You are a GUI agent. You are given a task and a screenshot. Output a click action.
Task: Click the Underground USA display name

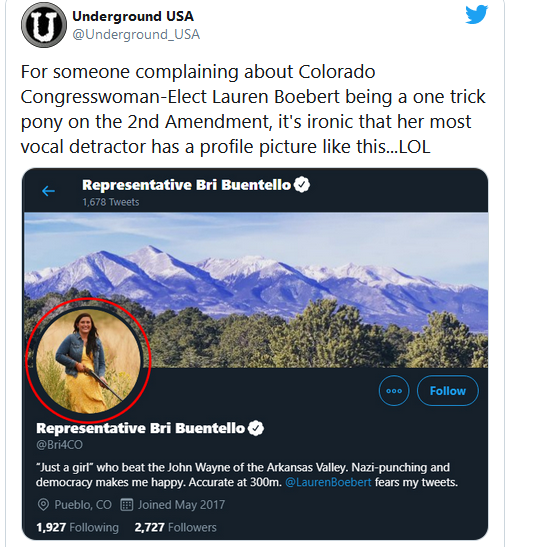click(133, 16)
